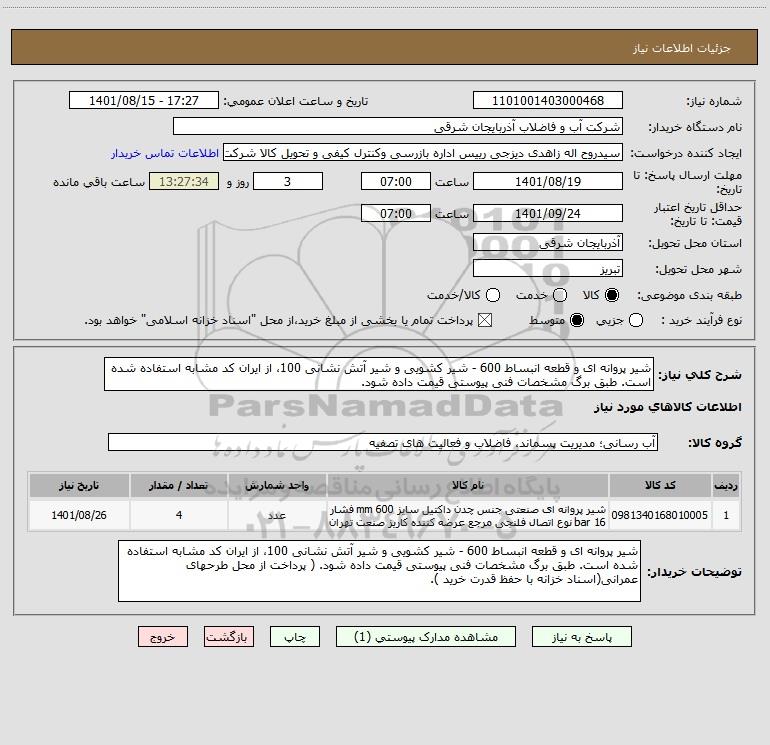Screen dimensions: 770x745
Task: Click delivery city field 'تبریز'
Action: pos(548,268)
